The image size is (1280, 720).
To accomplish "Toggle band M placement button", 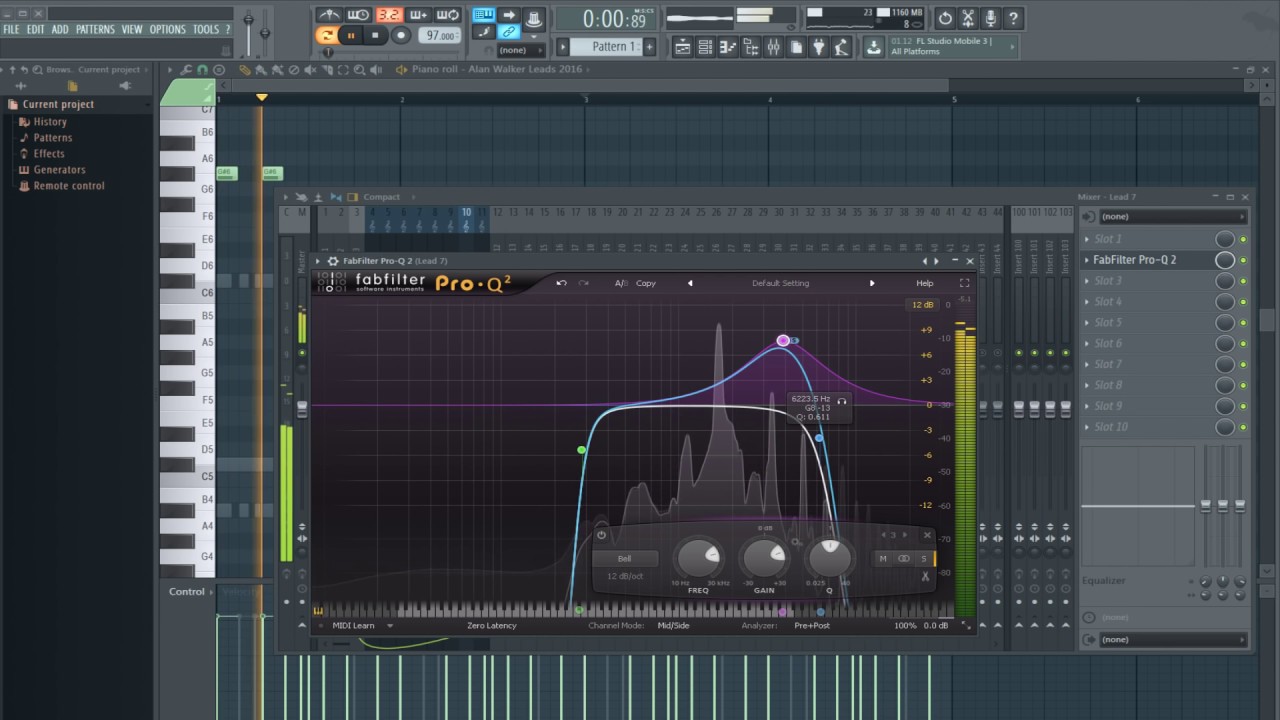I will [883, 559].
